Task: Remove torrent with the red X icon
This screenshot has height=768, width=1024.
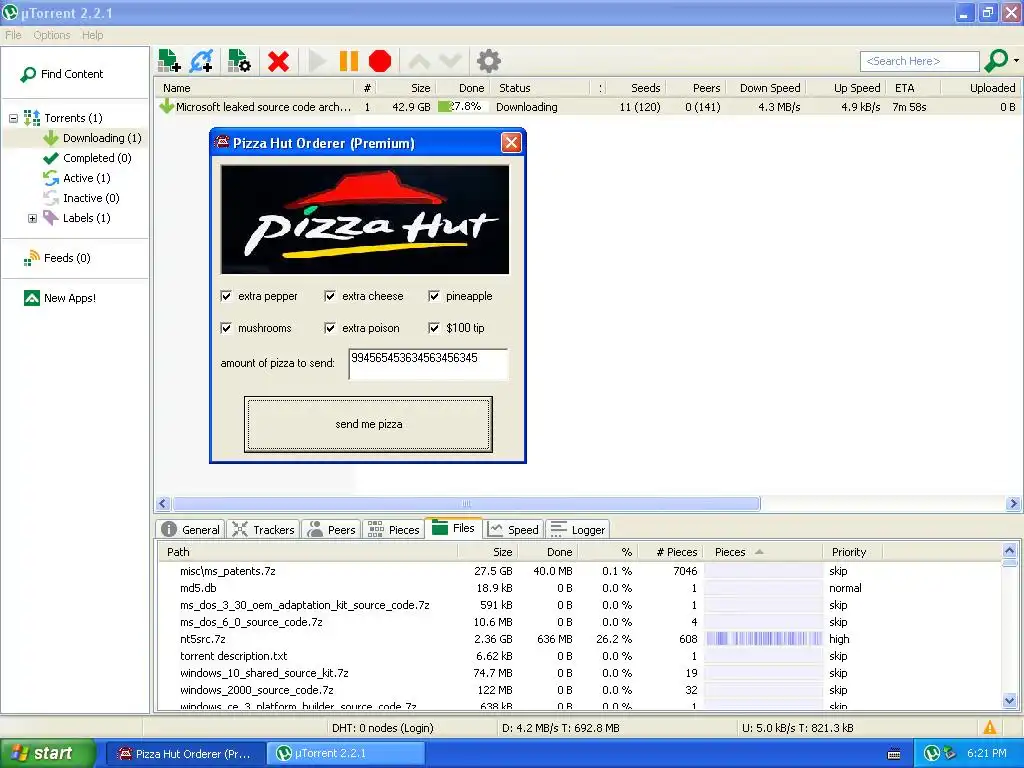Action: point(278,61)
